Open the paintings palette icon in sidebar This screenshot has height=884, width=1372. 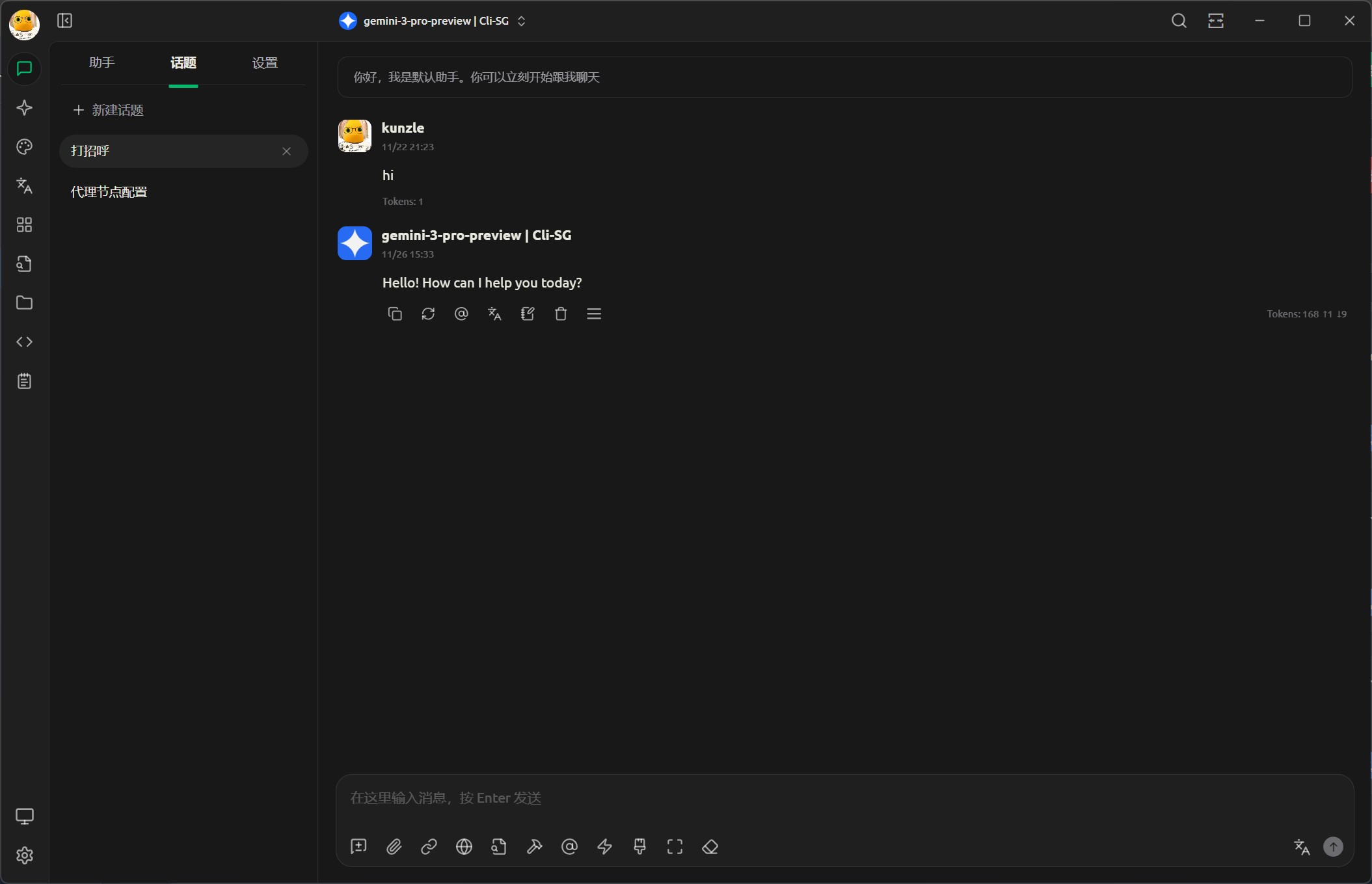point(24,146)
